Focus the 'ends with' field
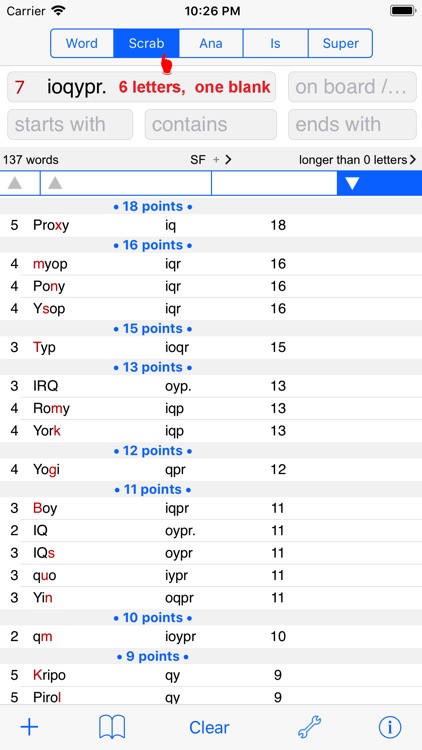Image resolution: width=422 pixels, height=750 pixels. point(352,124)
